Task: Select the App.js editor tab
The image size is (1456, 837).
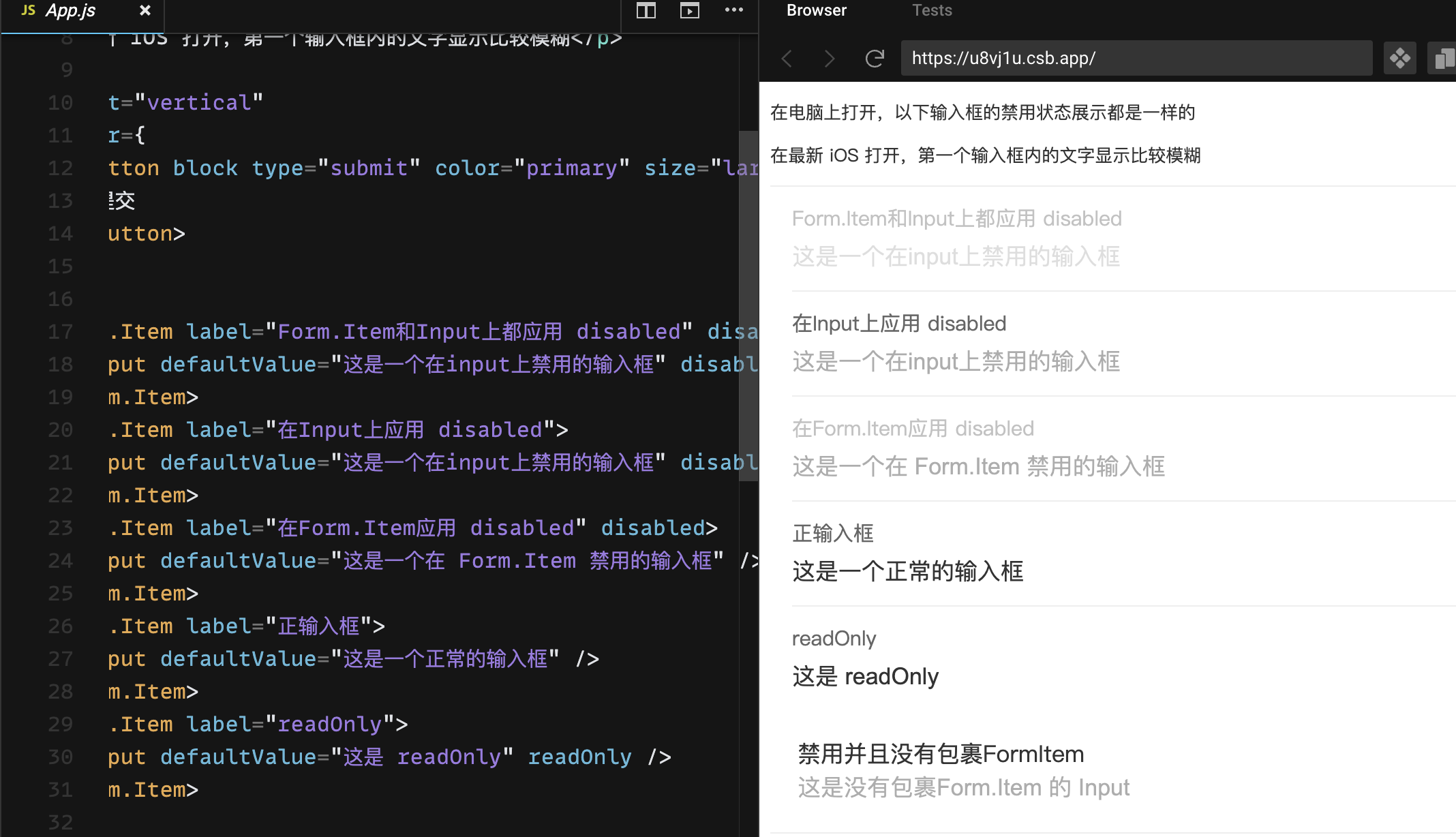Action: tap(72, 10)
